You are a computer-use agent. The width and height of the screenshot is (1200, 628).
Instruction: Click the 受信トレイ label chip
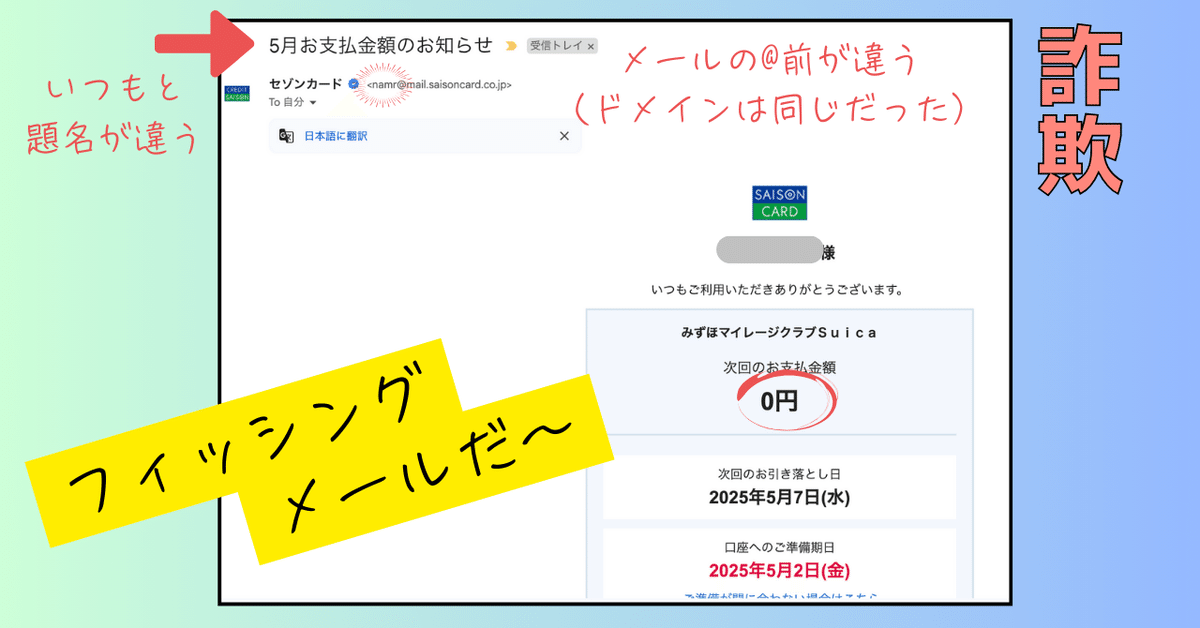point(562,46)
